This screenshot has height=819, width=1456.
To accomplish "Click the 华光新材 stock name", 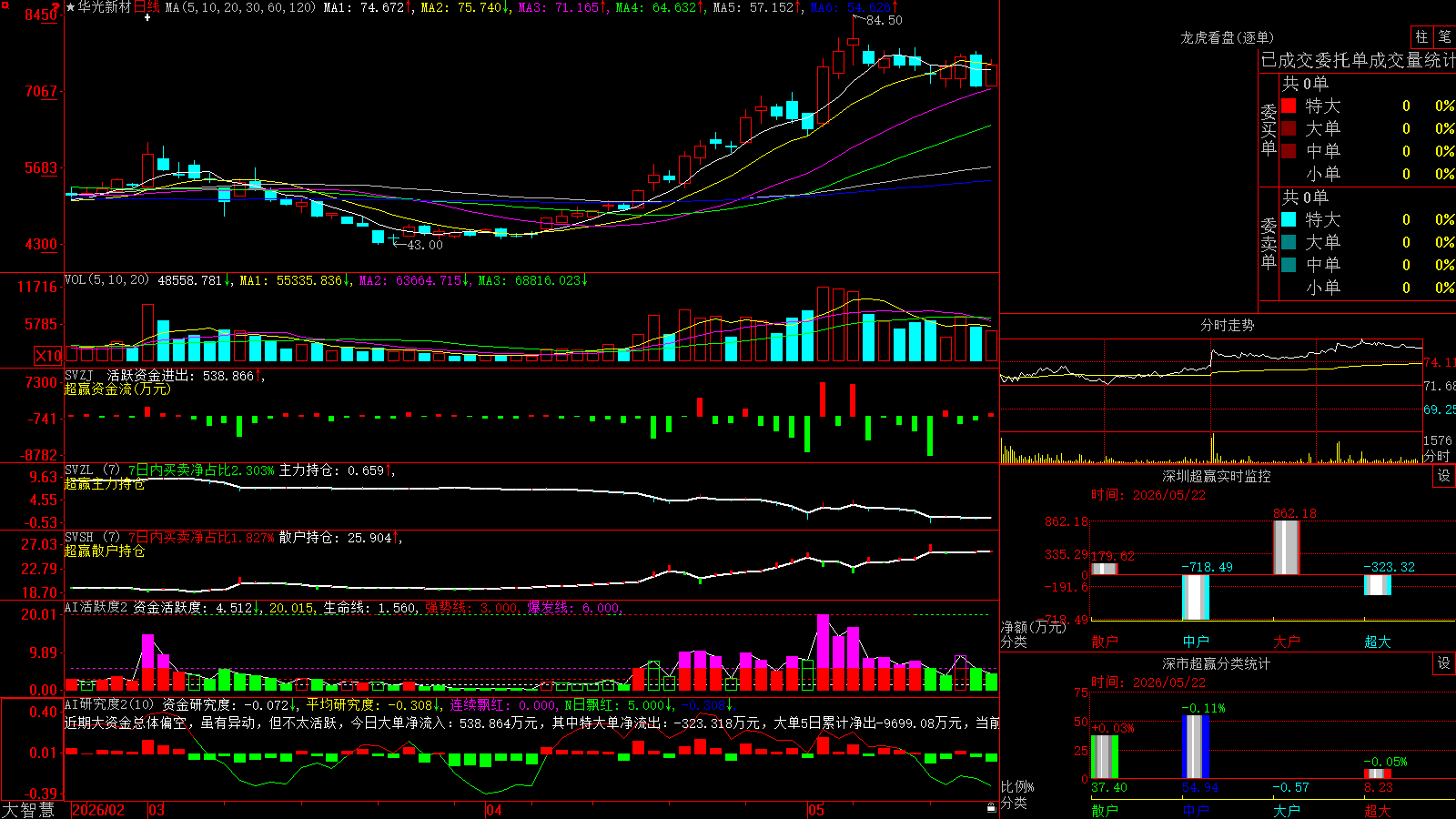I will (x=105, y=7).
